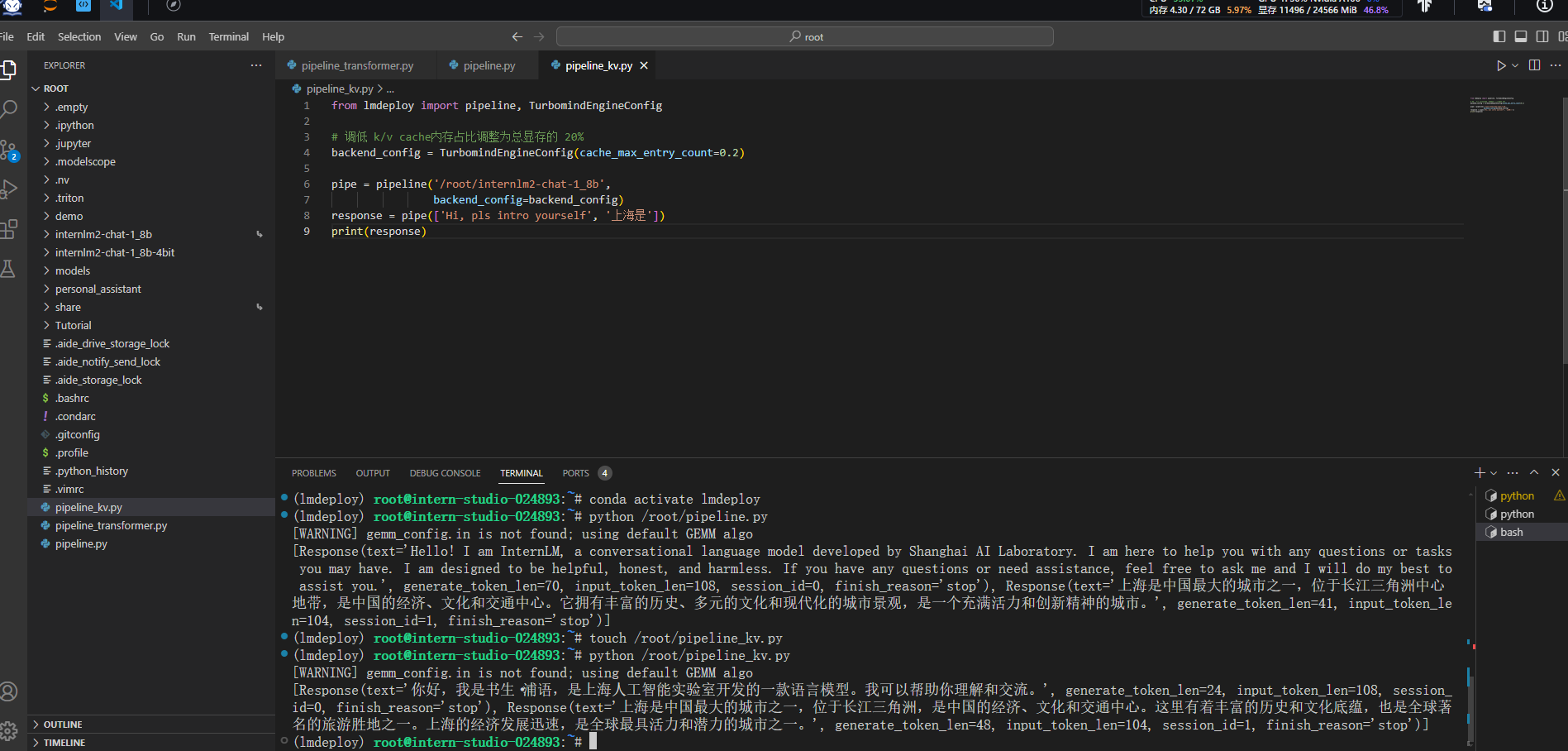Open the compass icon in top taskbar

[173, 6]
